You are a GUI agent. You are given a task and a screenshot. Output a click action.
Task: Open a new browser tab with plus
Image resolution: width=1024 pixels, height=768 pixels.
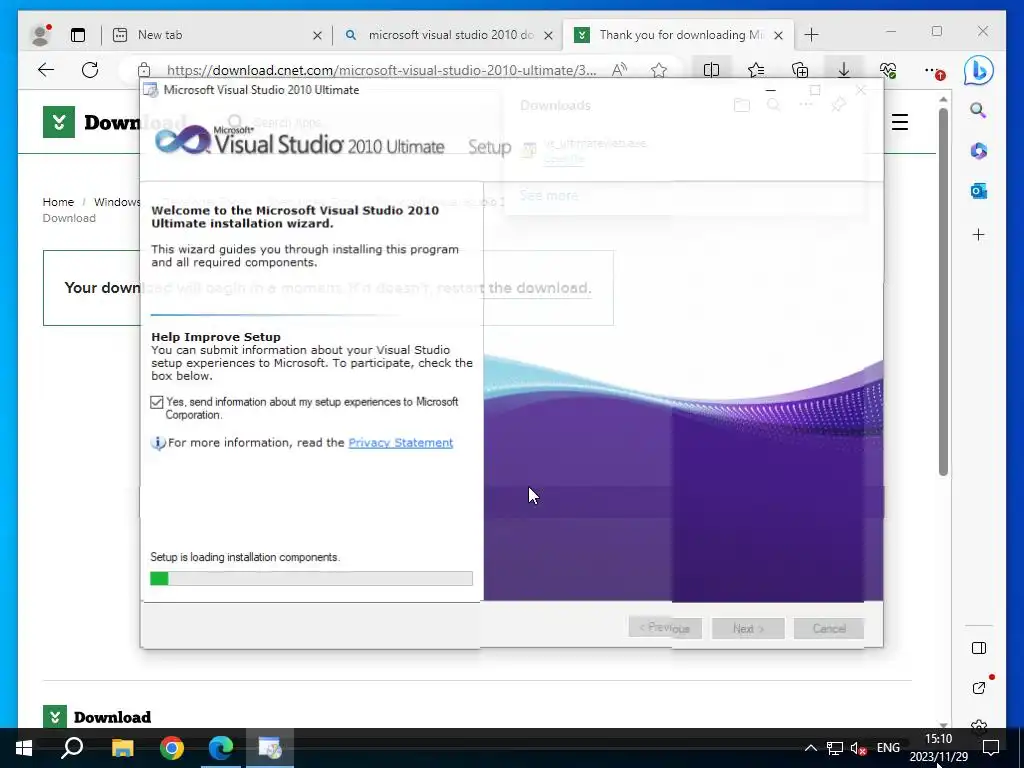click(x=811, y=35)
